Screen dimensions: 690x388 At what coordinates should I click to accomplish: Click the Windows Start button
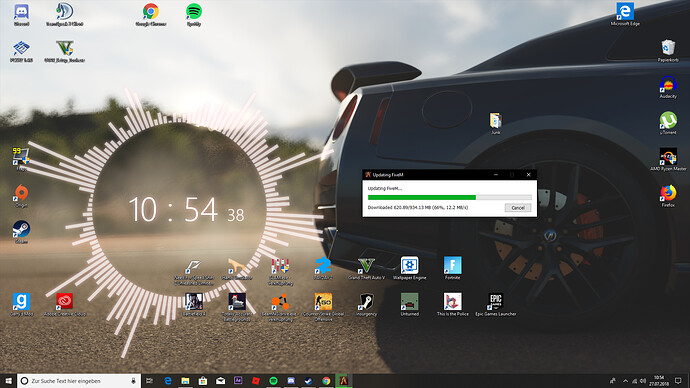[x=8, y=381]
